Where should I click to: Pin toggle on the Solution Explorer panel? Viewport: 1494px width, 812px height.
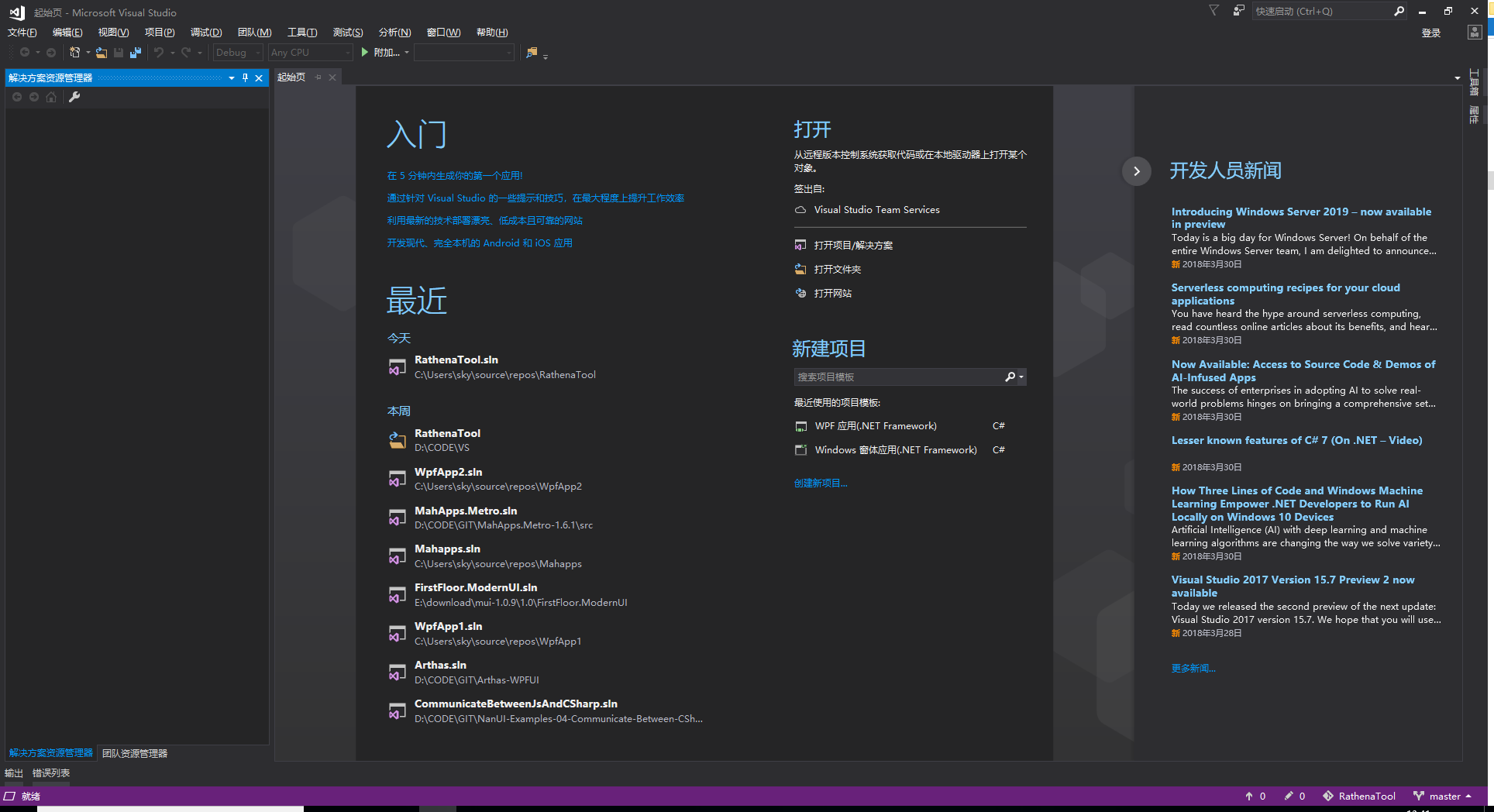[x=245, y=77]
